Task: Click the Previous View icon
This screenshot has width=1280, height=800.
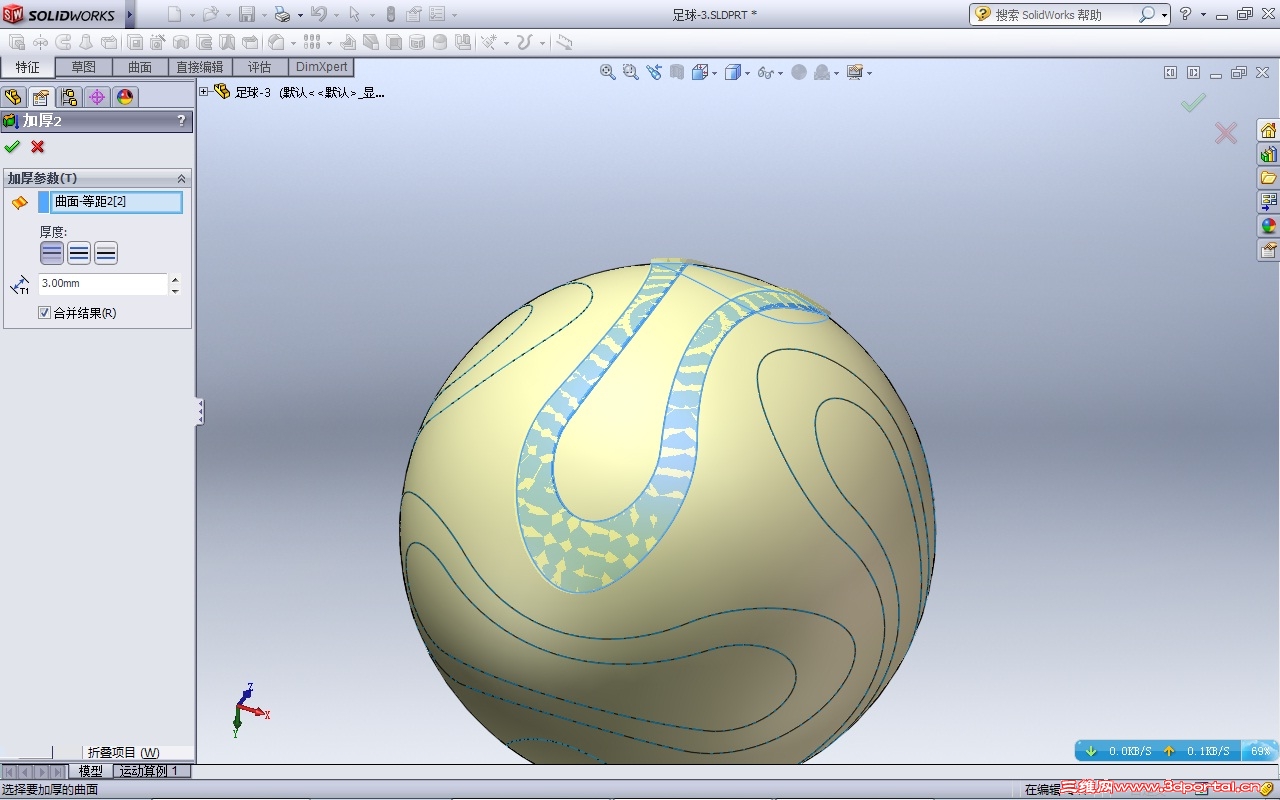Action: (654, 72)
